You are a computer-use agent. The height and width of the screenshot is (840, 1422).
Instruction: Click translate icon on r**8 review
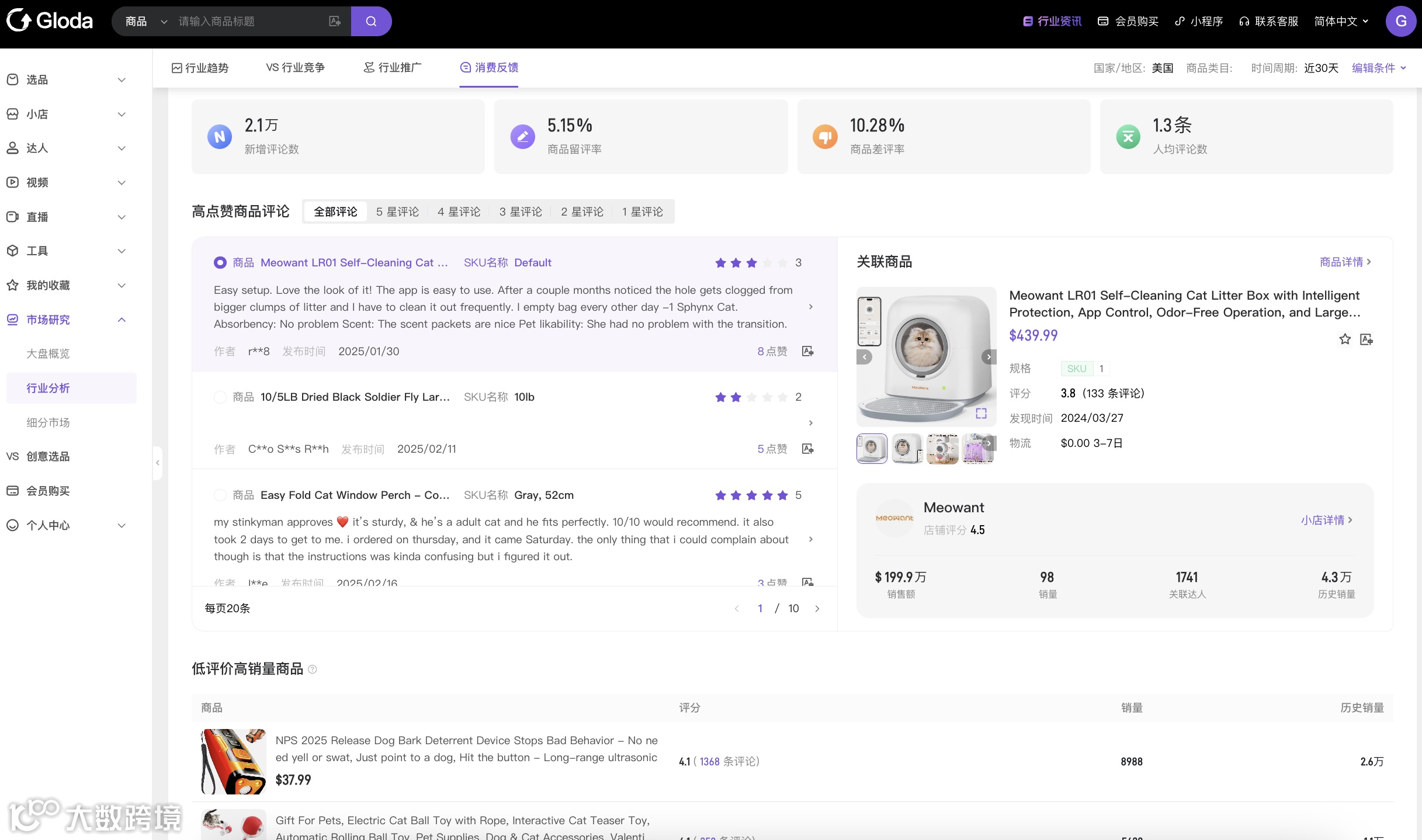coord(808,351)
